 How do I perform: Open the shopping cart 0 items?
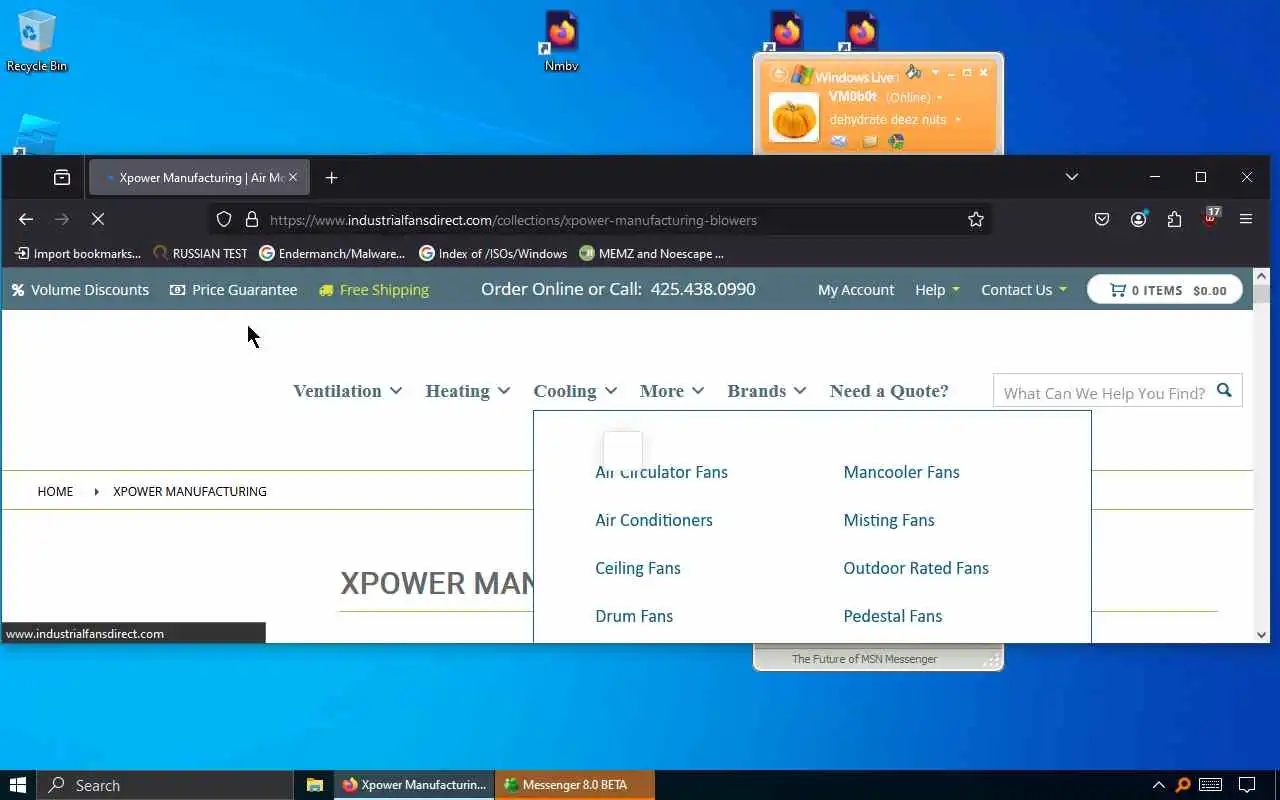pos(1164,290)
